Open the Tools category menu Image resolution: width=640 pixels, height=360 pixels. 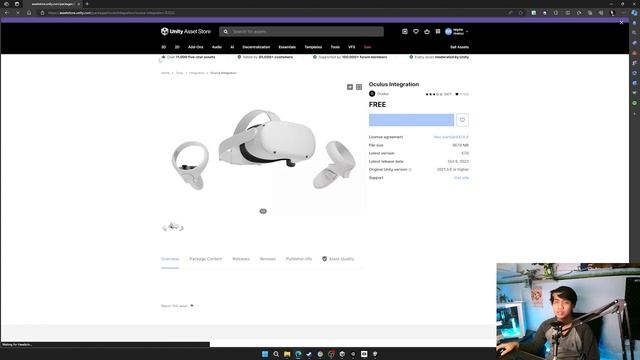tap(335, 47)
